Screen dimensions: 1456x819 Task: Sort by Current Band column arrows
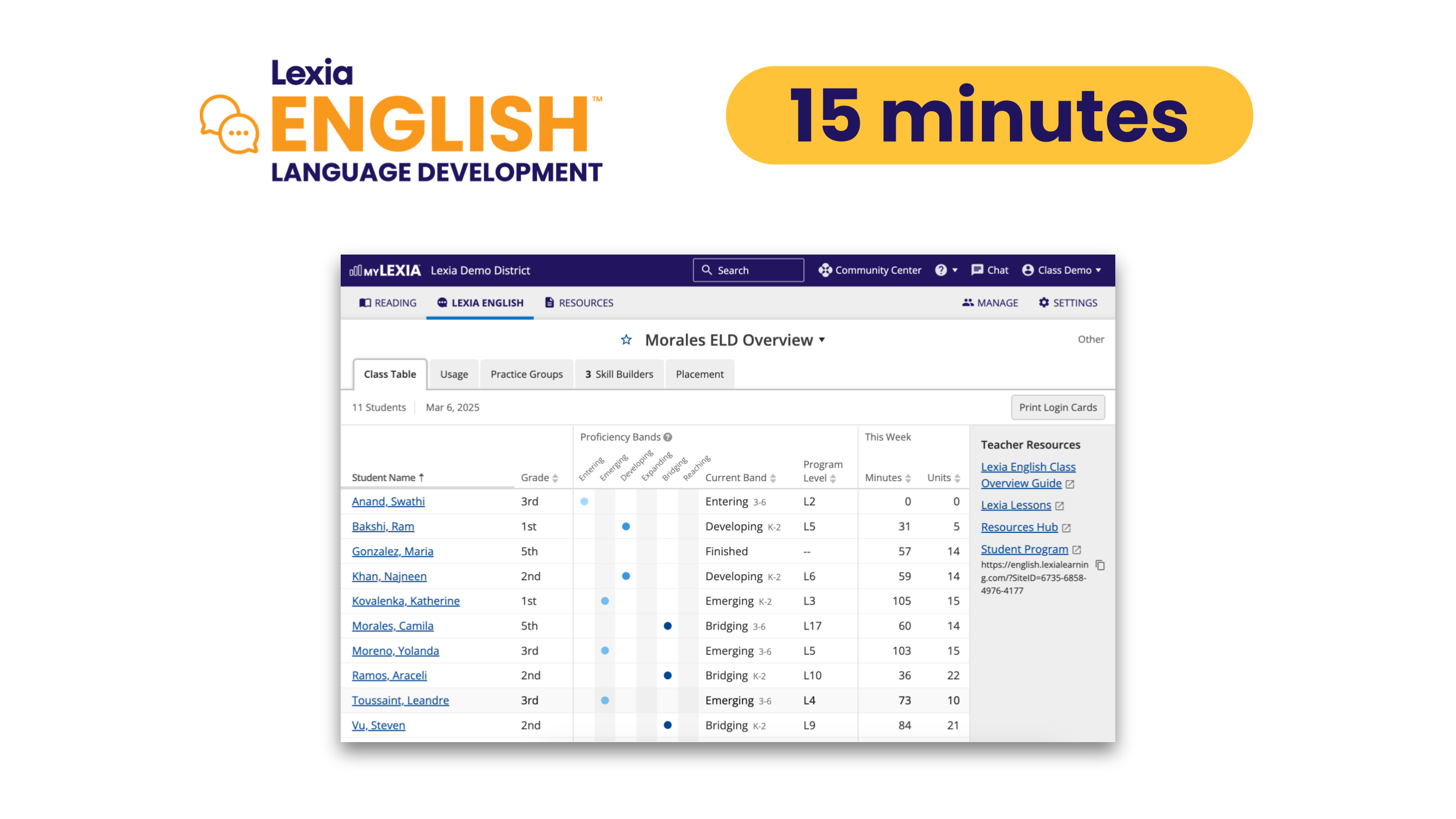tap(773, 478)
